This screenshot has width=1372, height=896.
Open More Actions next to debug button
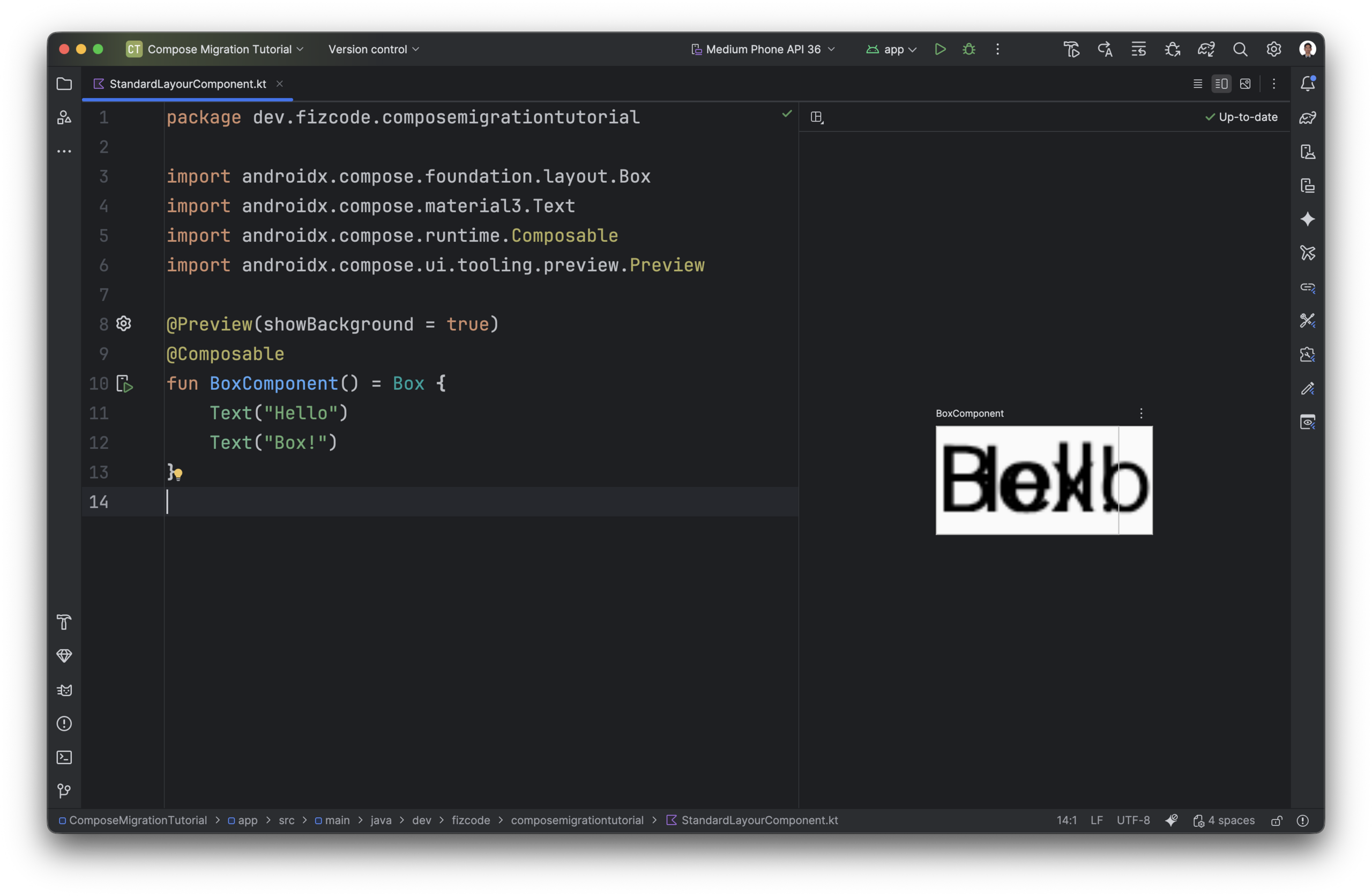tap(998, 49)
